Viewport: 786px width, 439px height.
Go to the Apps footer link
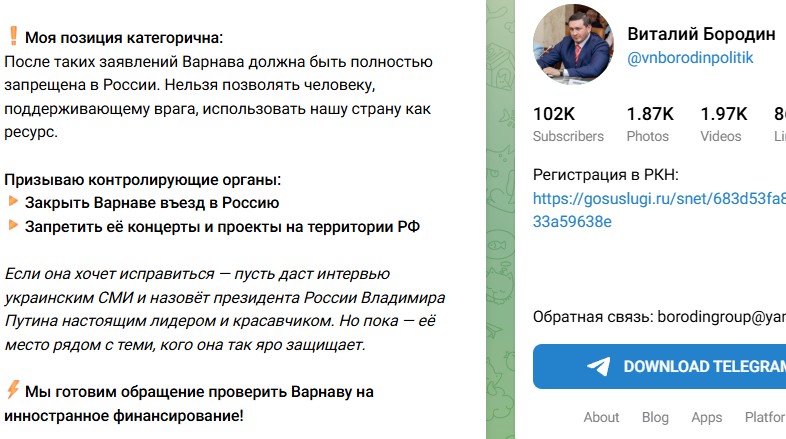click(x=706, y=417)
